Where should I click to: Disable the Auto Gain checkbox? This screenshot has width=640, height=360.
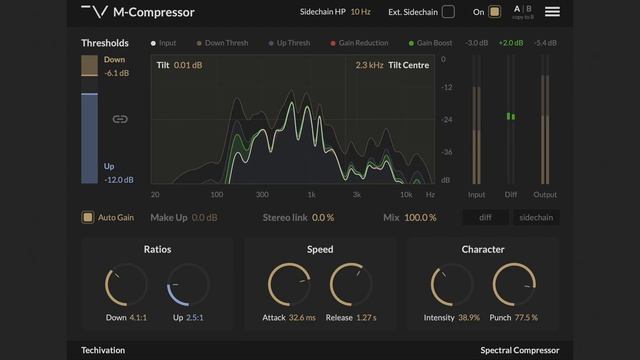88,217
